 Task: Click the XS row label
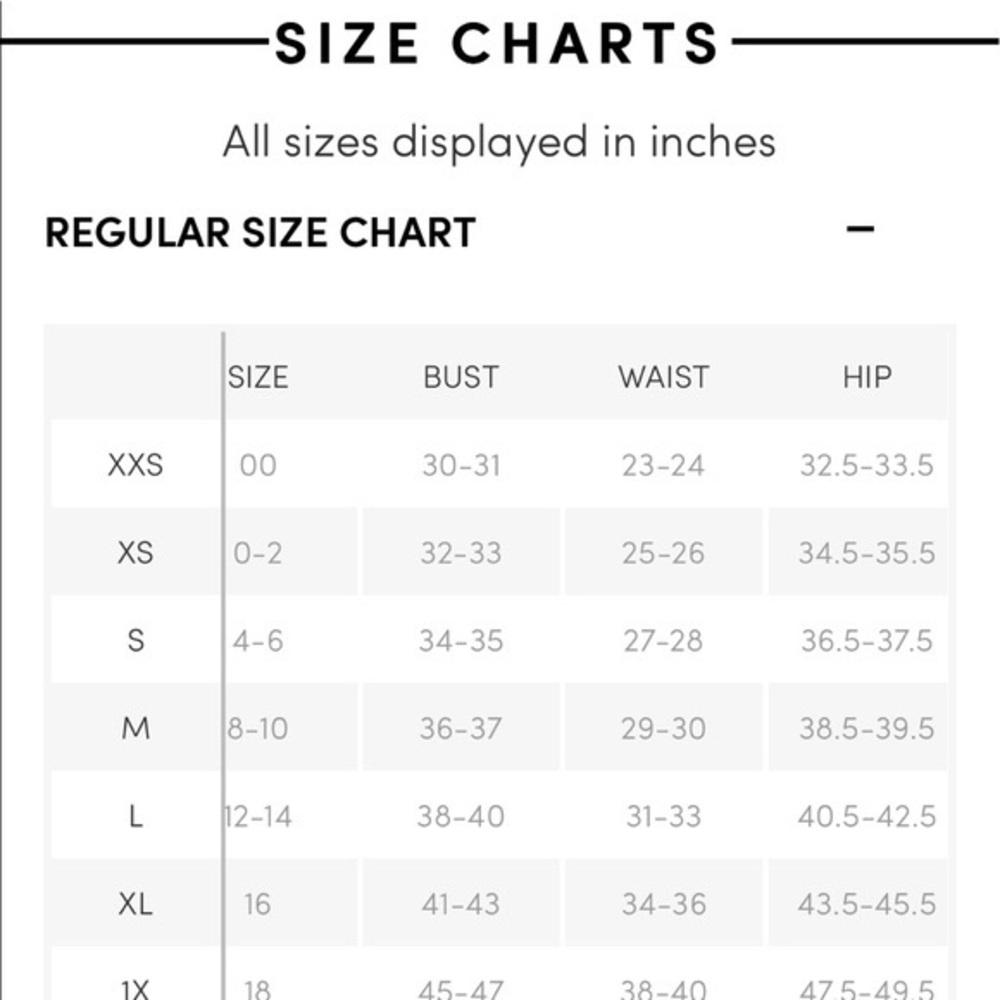coord(135,553)
